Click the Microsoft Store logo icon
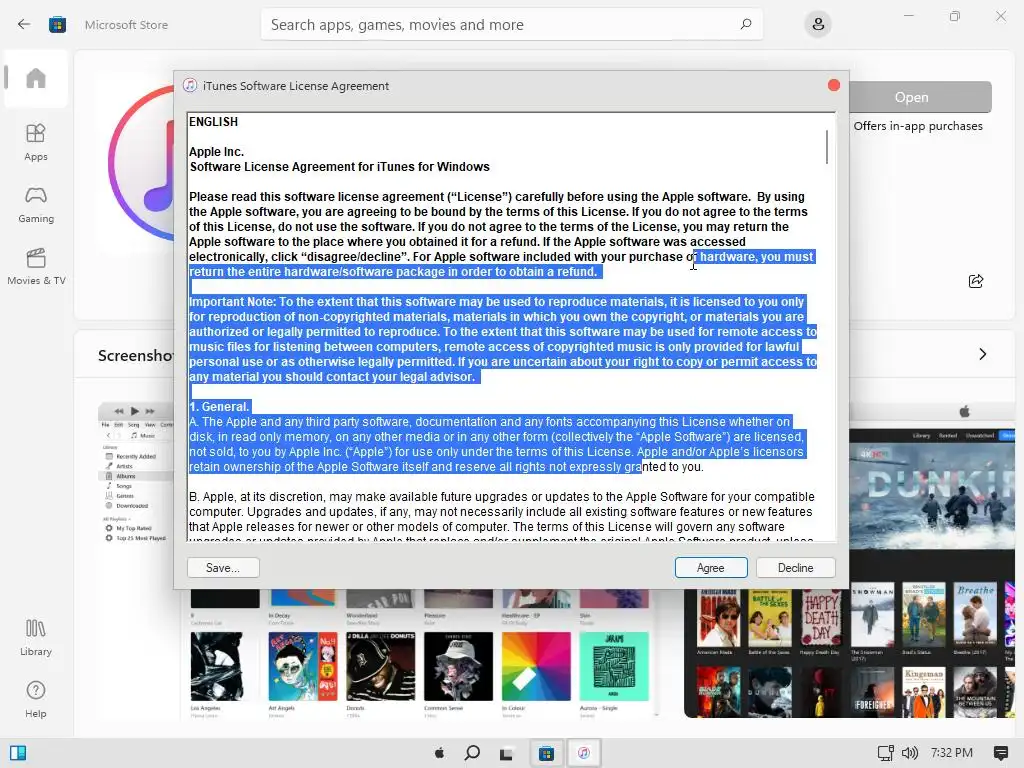The height and width of the screenshot is (768, 1024). coord(57,25)
